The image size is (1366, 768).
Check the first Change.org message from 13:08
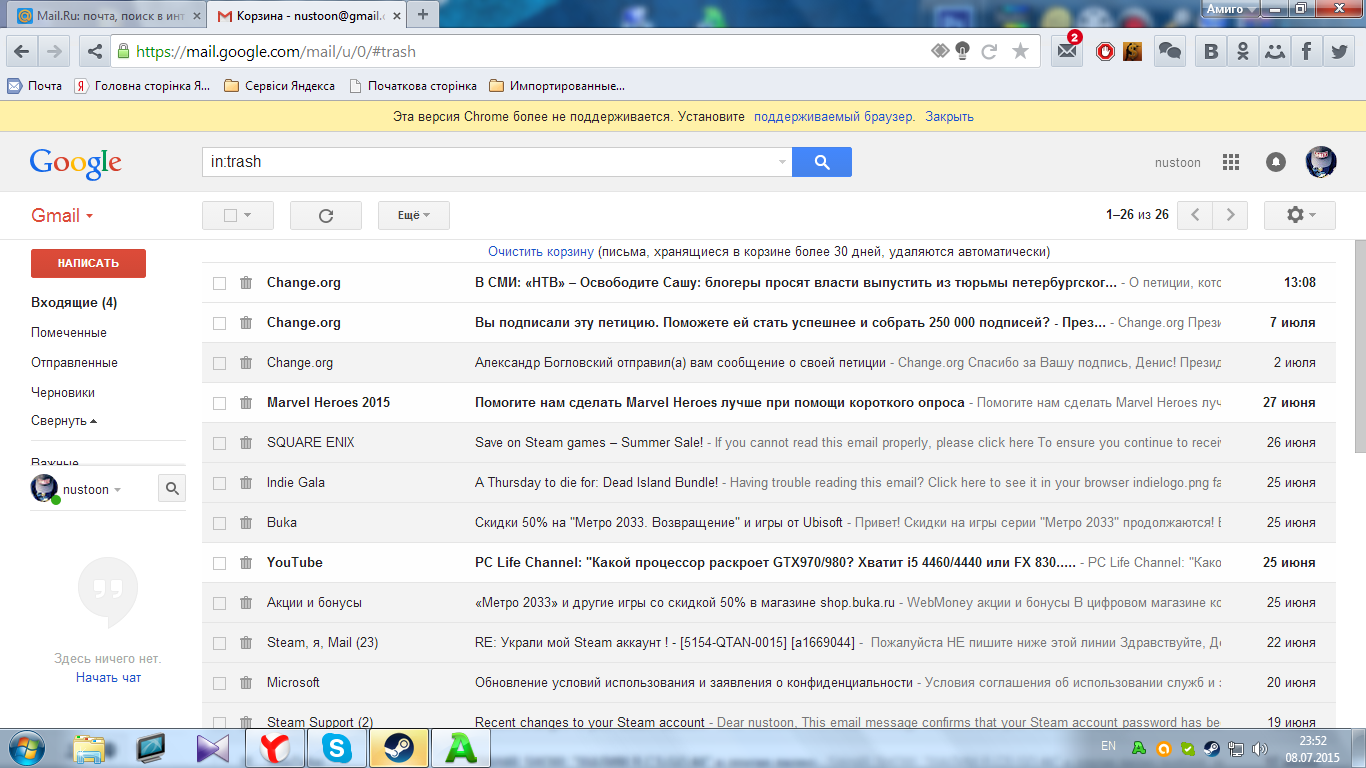[219, 283]
